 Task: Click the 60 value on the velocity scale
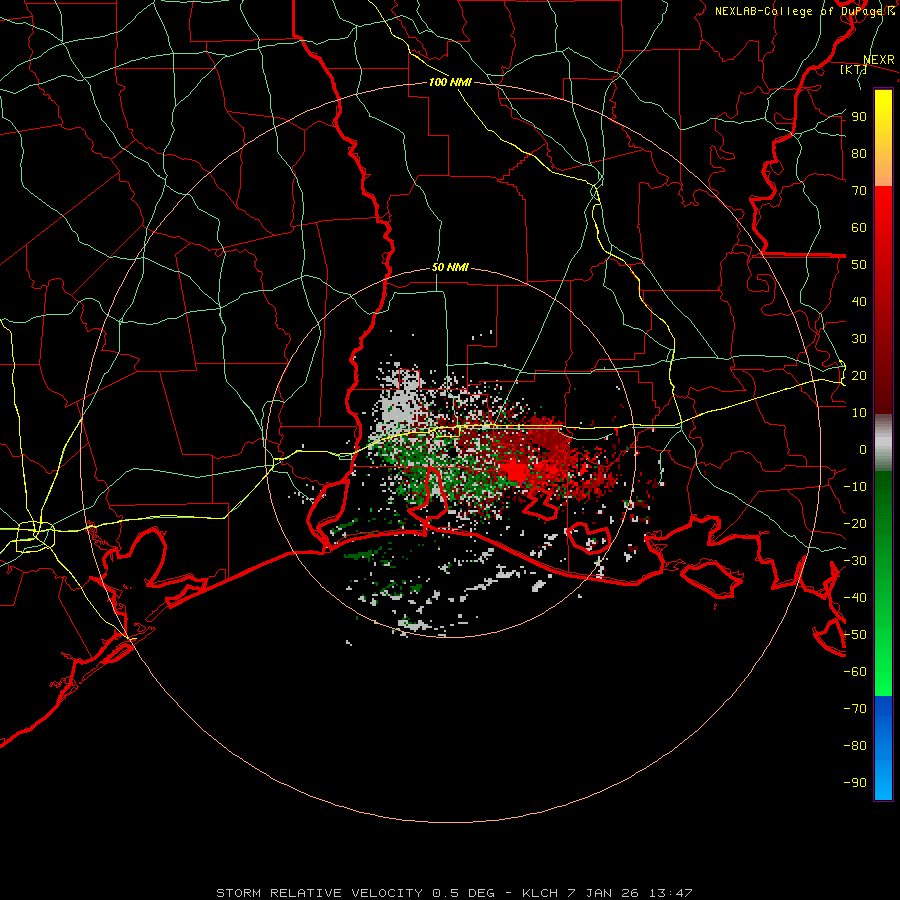859,228
